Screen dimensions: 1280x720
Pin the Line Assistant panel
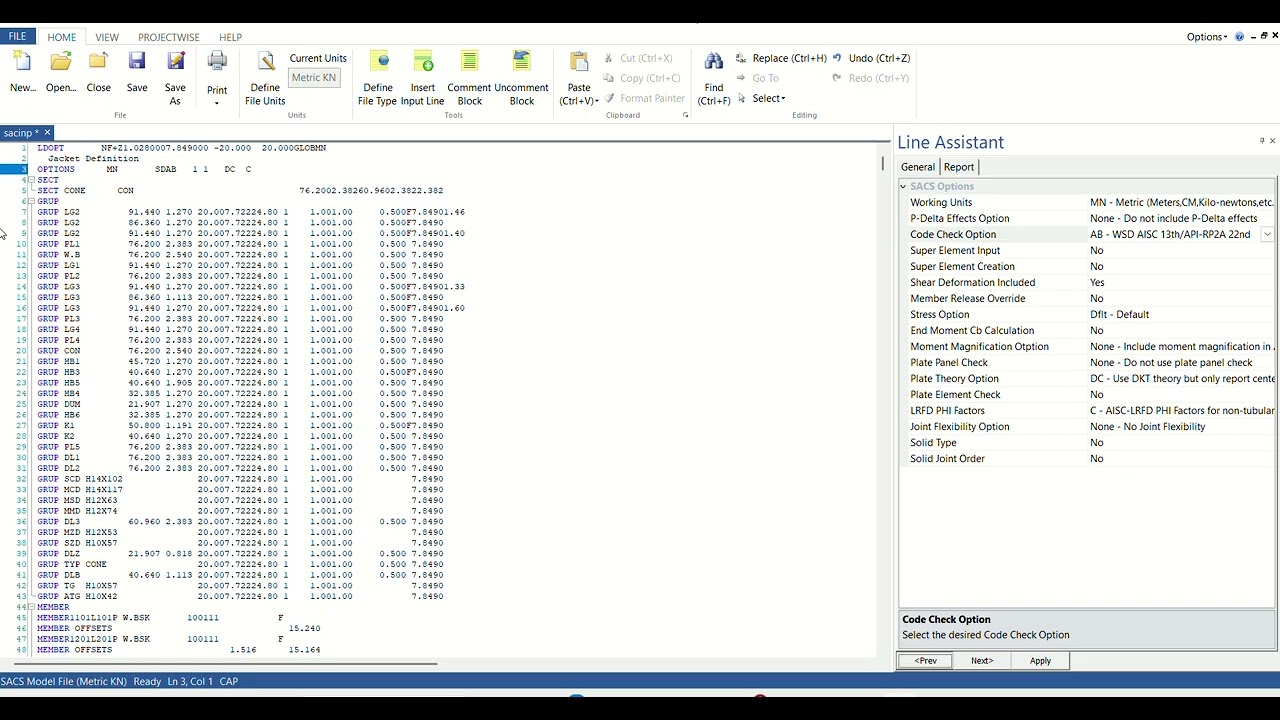point(1262,141)
